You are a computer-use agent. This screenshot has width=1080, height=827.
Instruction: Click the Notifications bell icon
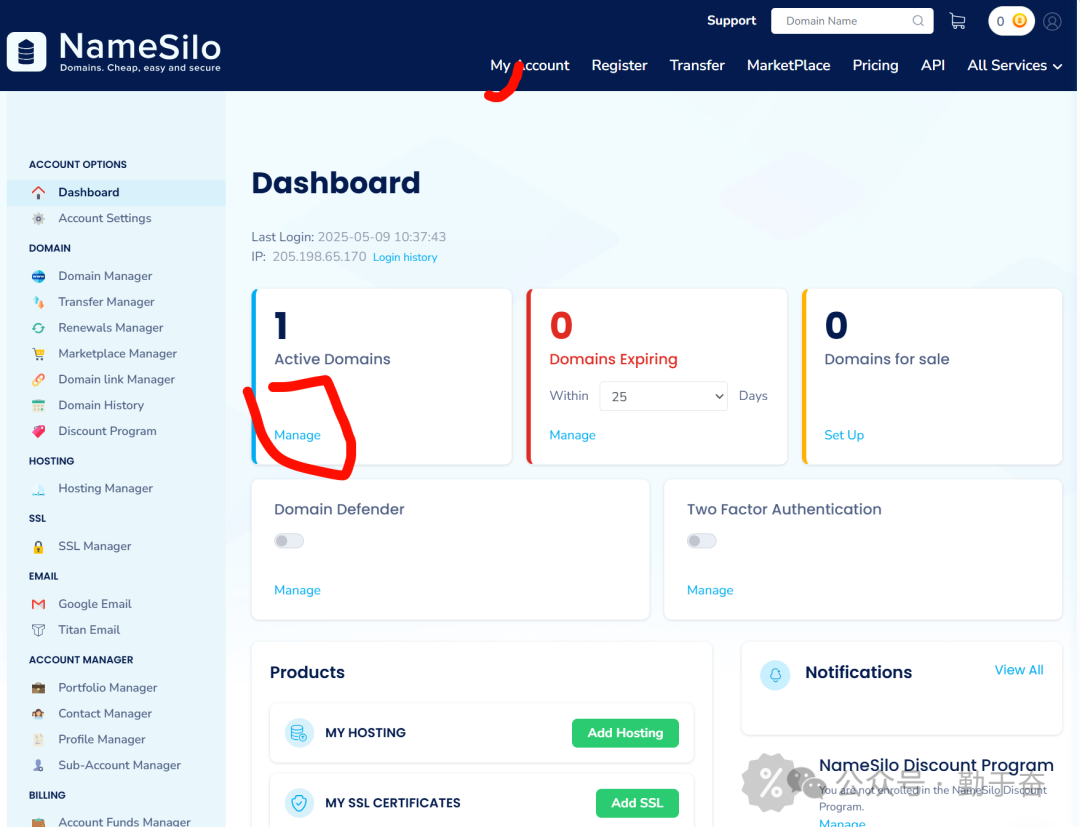click(x=775, y=675)
